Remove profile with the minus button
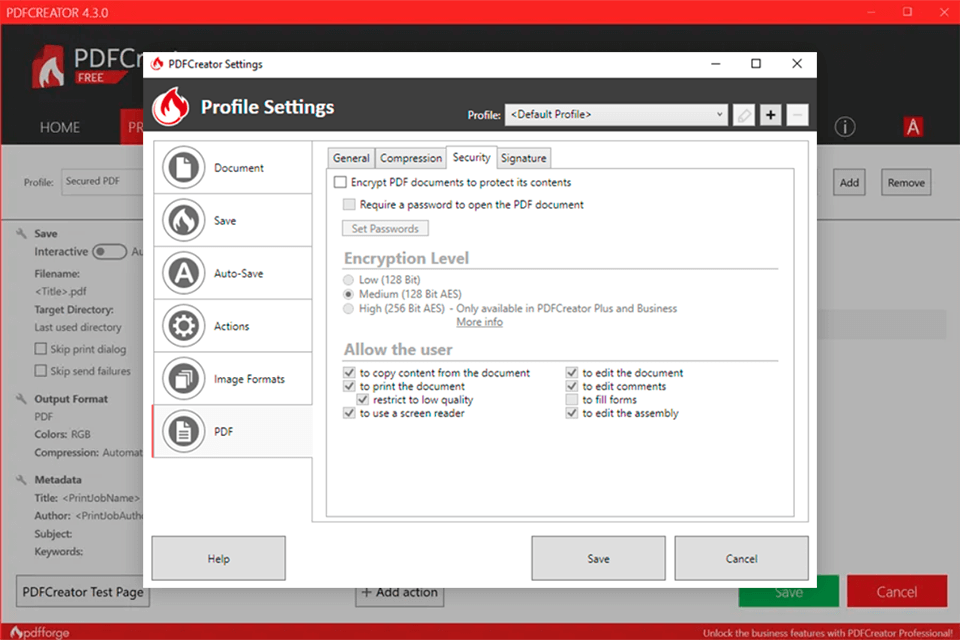The width and height of the screenshot is (960, 640). point(797,115)
